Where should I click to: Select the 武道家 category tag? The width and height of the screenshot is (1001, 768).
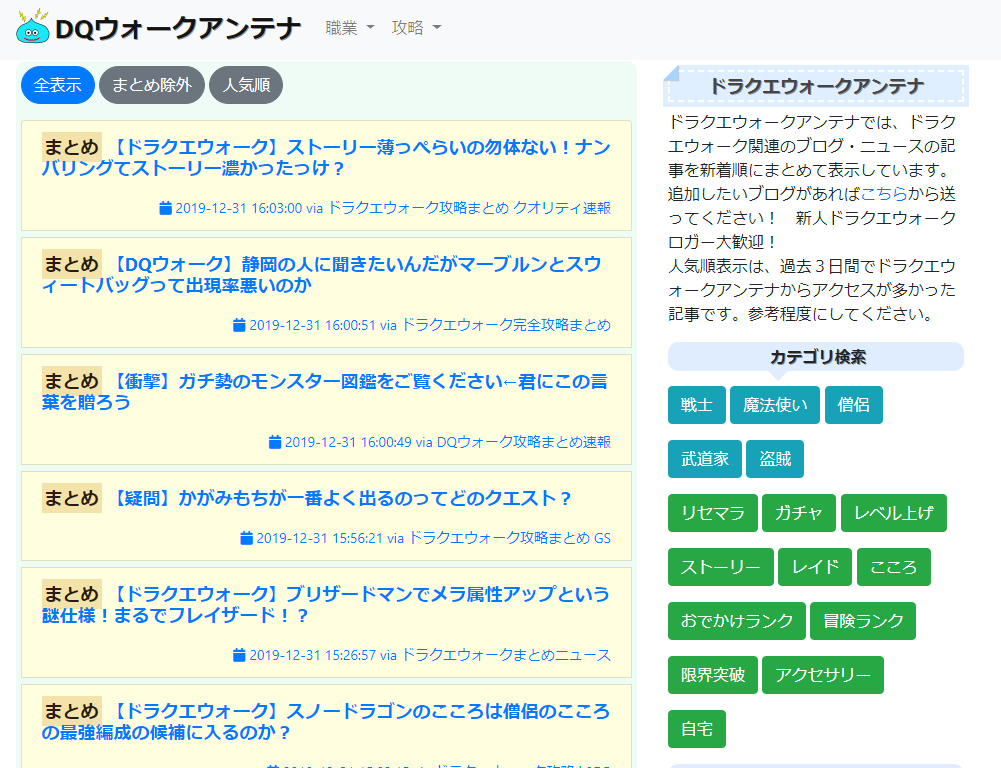pos(705,459)
